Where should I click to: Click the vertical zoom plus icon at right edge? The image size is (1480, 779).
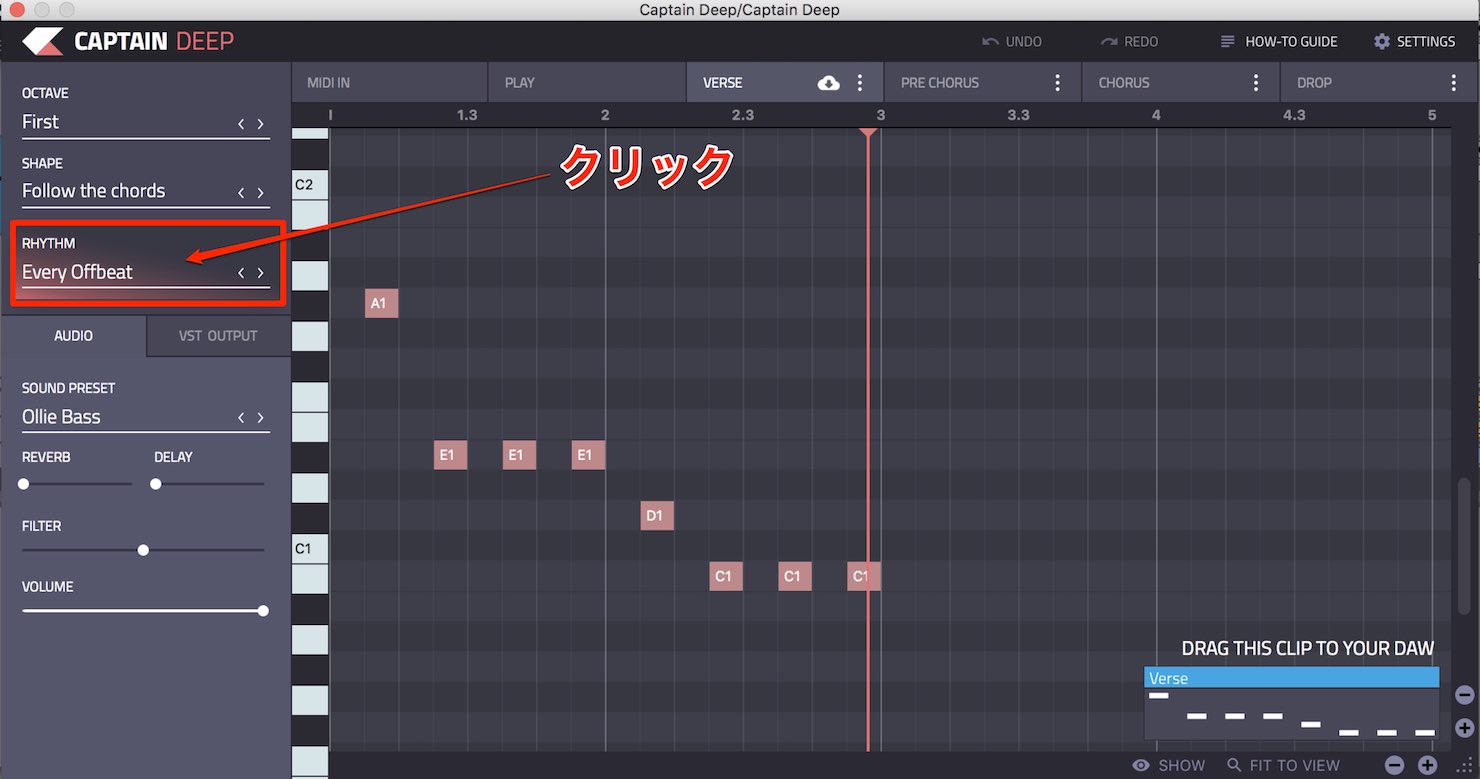pos(1464,728)
